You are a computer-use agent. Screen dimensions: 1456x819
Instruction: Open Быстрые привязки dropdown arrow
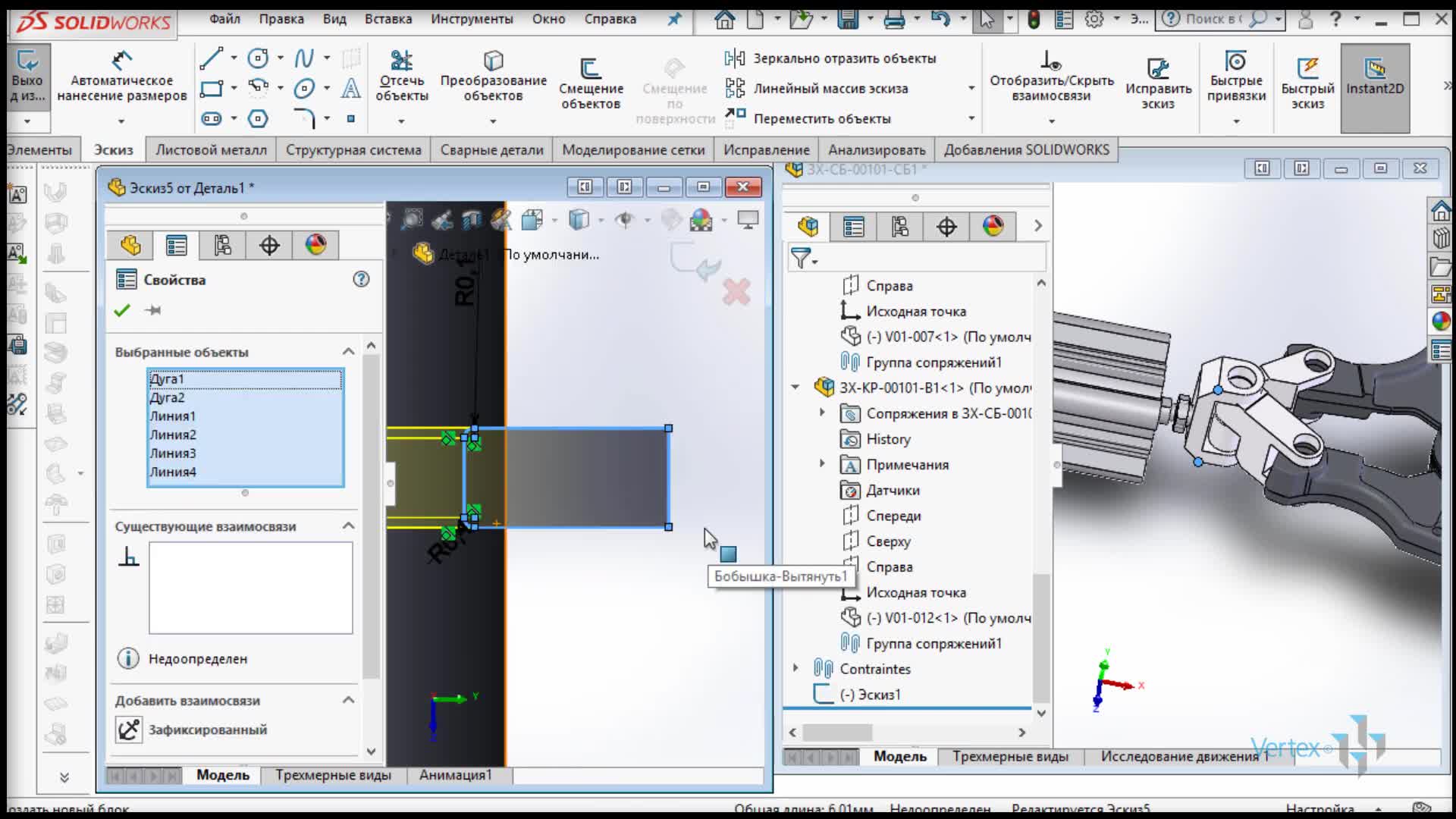pos(1236,121)
